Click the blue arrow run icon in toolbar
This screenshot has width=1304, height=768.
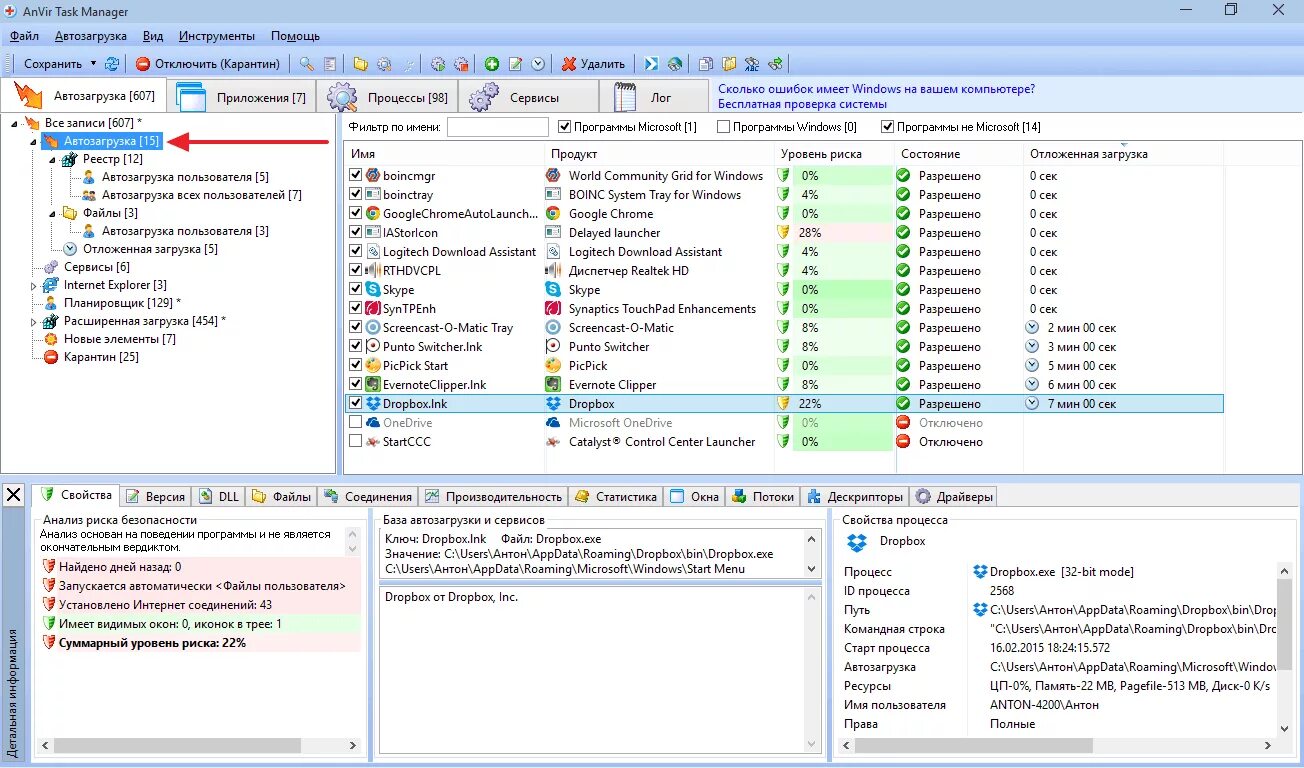pyautogui.click(x=651, y=64)
